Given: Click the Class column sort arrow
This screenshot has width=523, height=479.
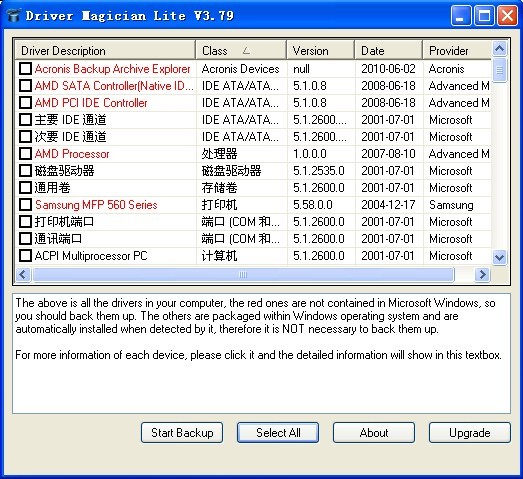Looking at the screenshot, I should click(x=246, y=51).
